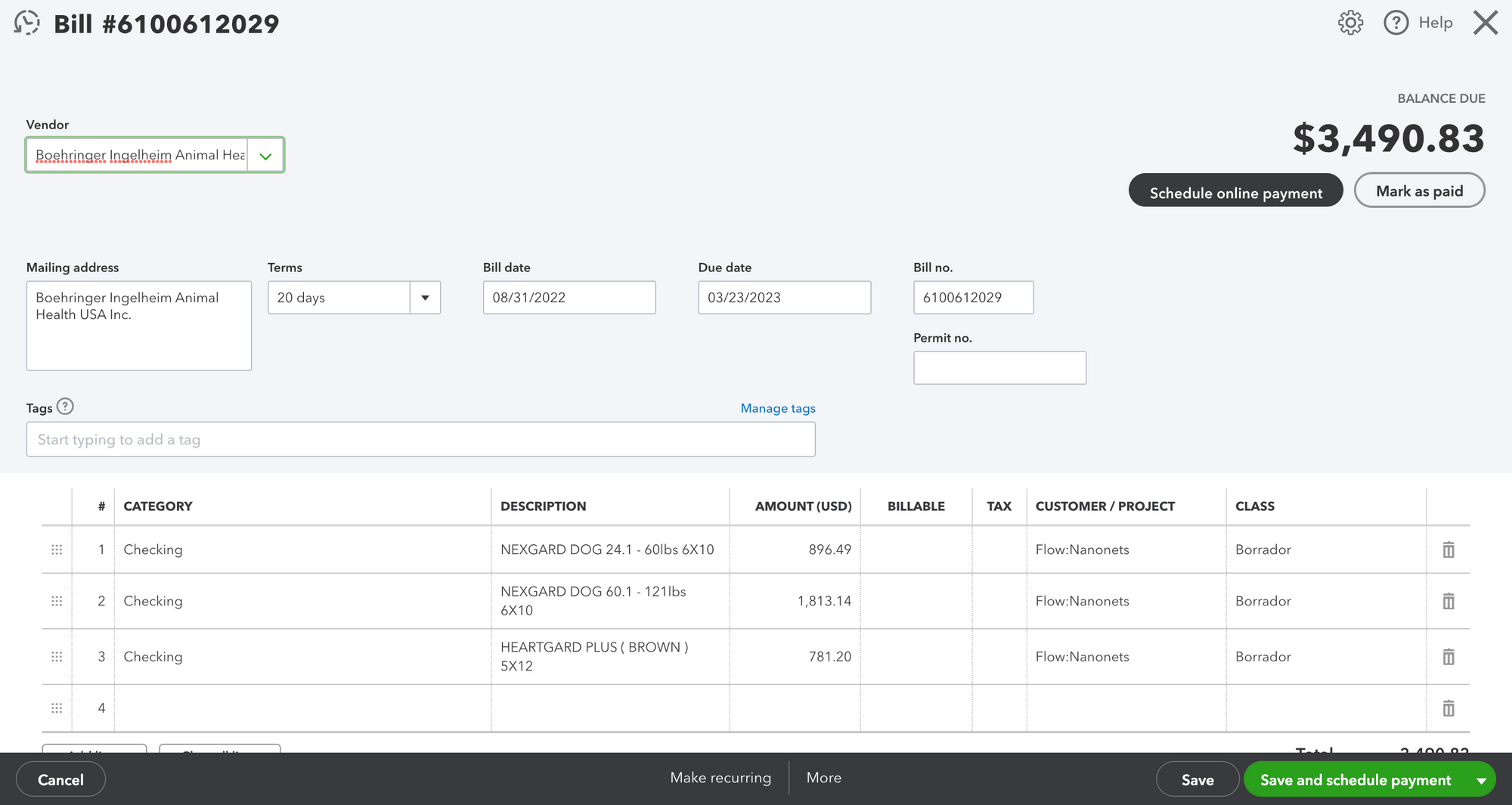This screenshot has width=1512, height=805.
Task: Open the More menu
Action: 823,778
